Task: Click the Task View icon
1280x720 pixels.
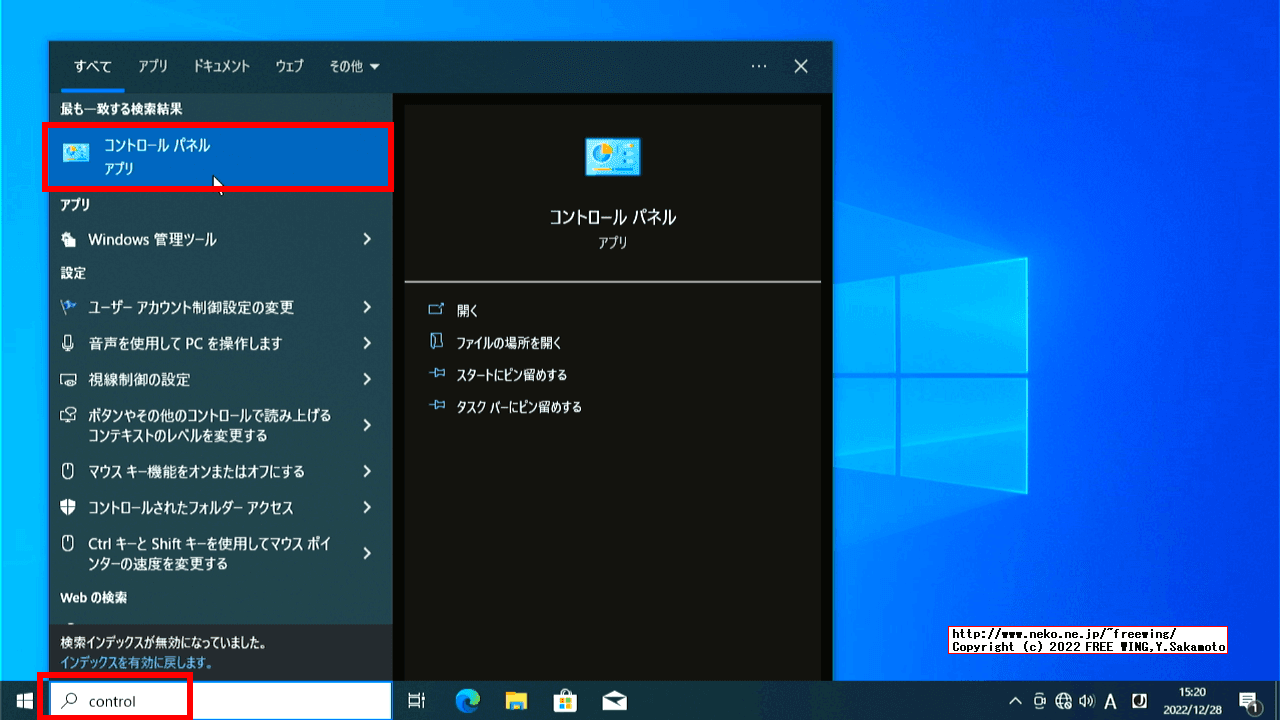Action: tap(416, 701)
